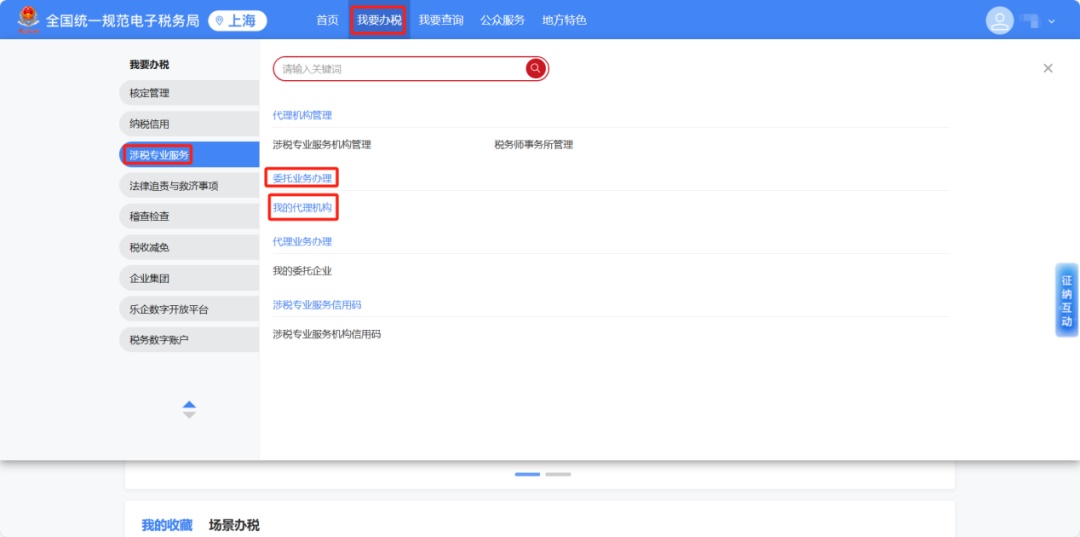This screenshot has width=1080, height=537.
Task: Expand the account dropdown chevron
Action: [x=1051, y=21]
